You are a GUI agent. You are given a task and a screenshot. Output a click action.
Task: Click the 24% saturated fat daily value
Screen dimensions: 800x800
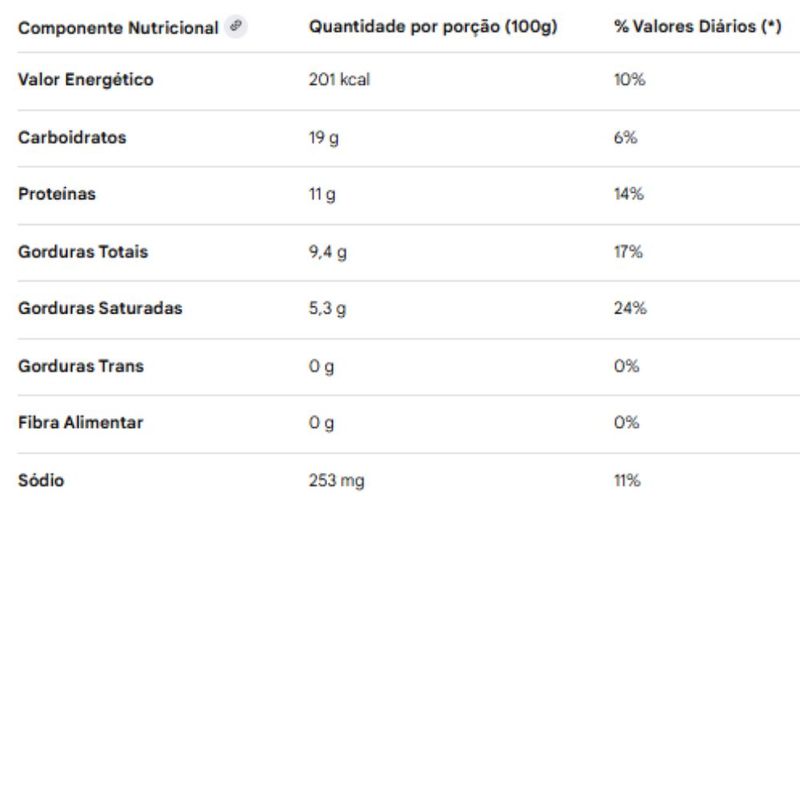pos(630,308)
